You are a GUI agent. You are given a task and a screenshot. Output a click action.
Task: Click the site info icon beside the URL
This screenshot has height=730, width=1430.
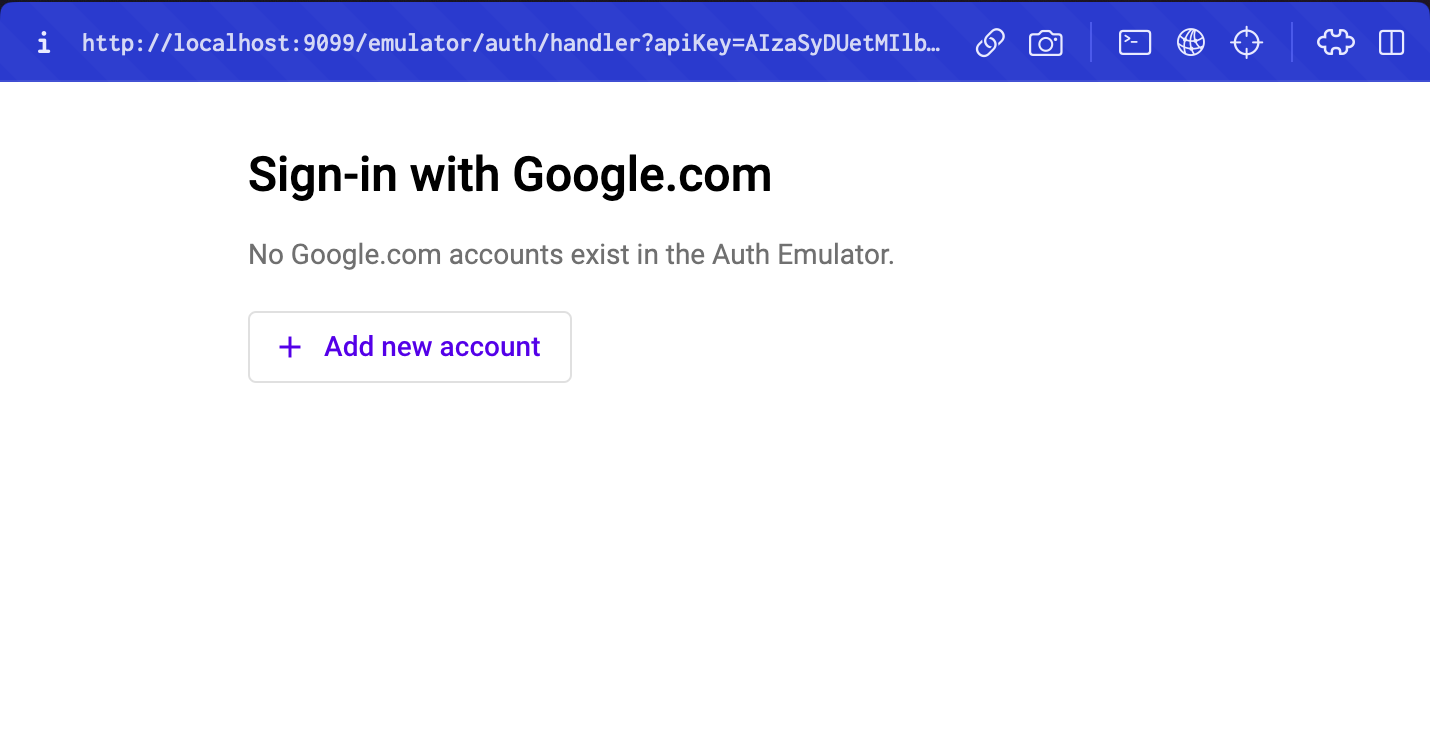[x=43, y=43]
